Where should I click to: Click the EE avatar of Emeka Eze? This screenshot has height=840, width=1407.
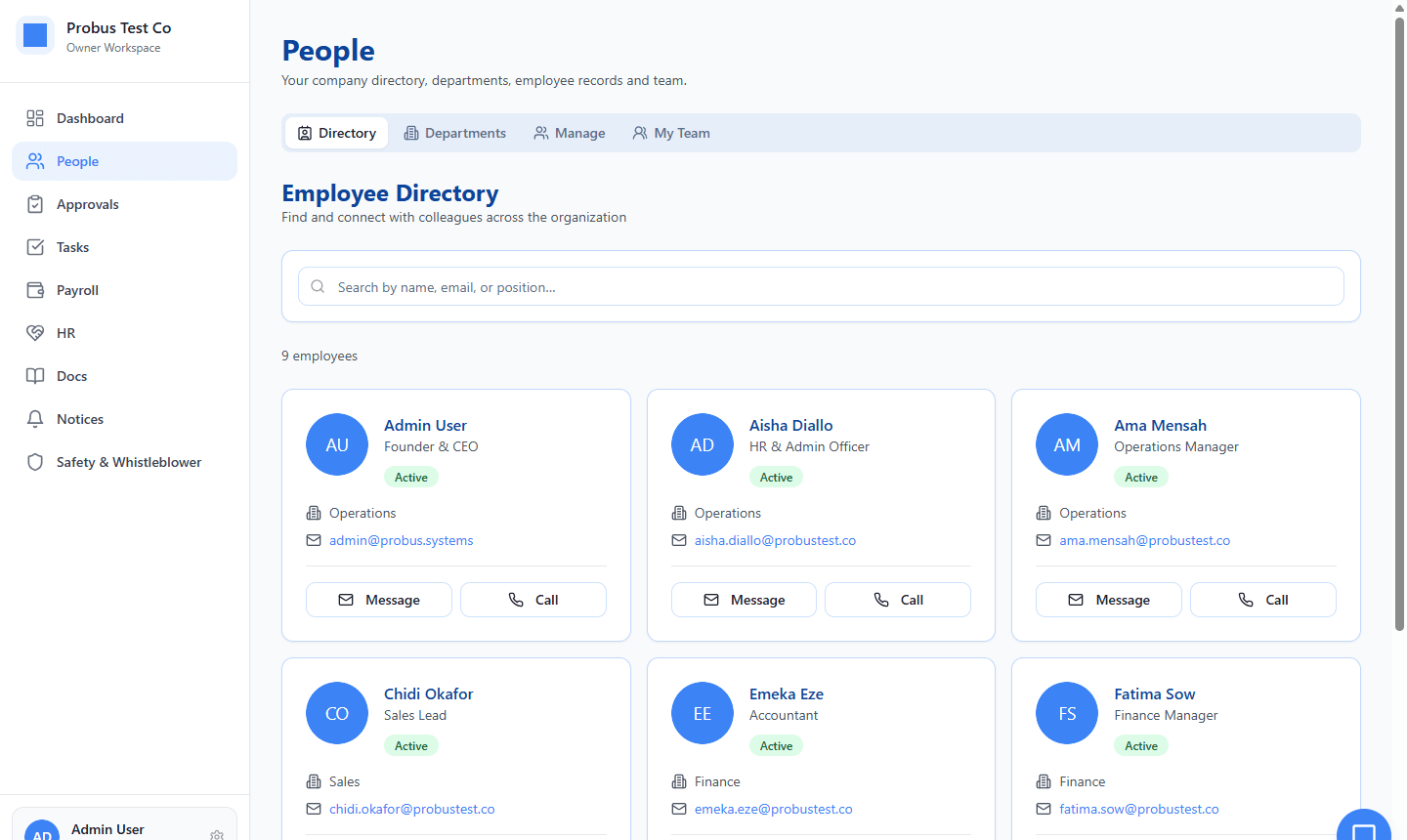tap(703, 713)
